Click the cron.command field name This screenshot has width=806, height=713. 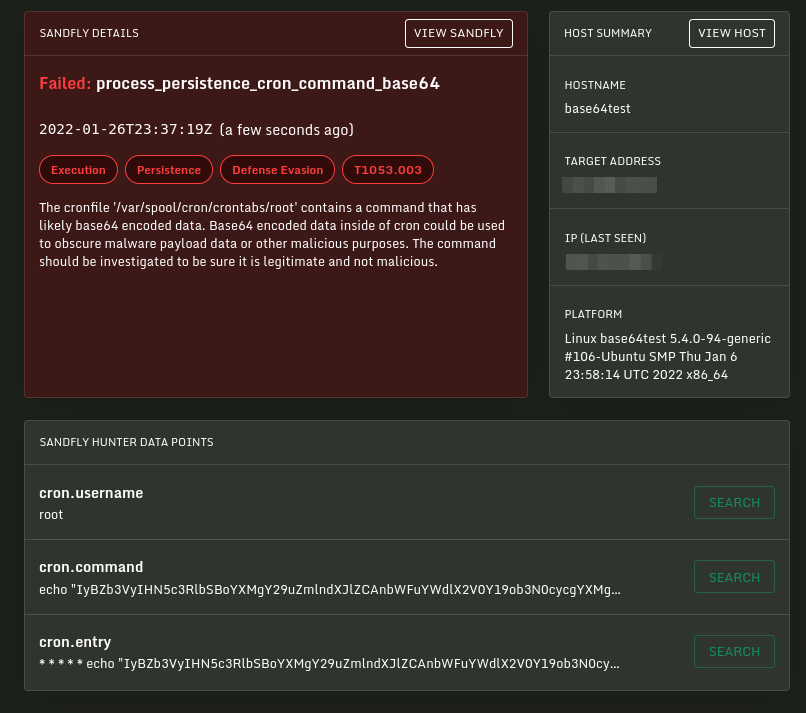91,567
